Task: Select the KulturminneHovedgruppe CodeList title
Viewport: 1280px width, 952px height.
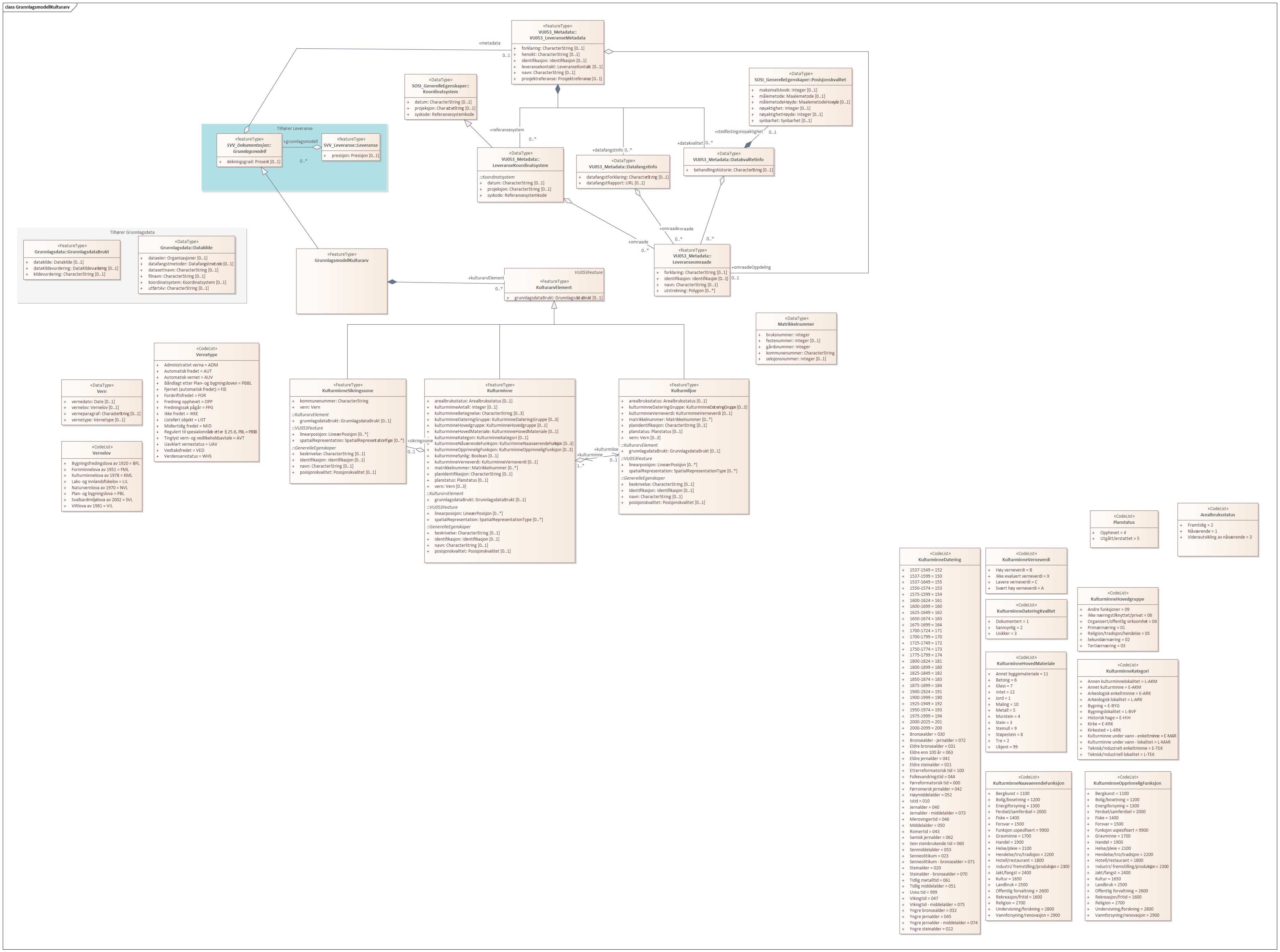Action: [1118, 599]
